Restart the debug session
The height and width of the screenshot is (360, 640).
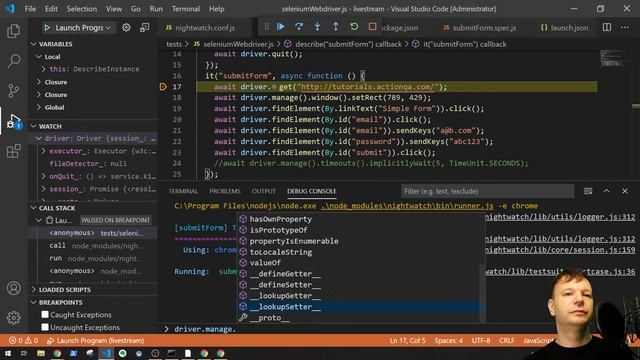[354, 27]
